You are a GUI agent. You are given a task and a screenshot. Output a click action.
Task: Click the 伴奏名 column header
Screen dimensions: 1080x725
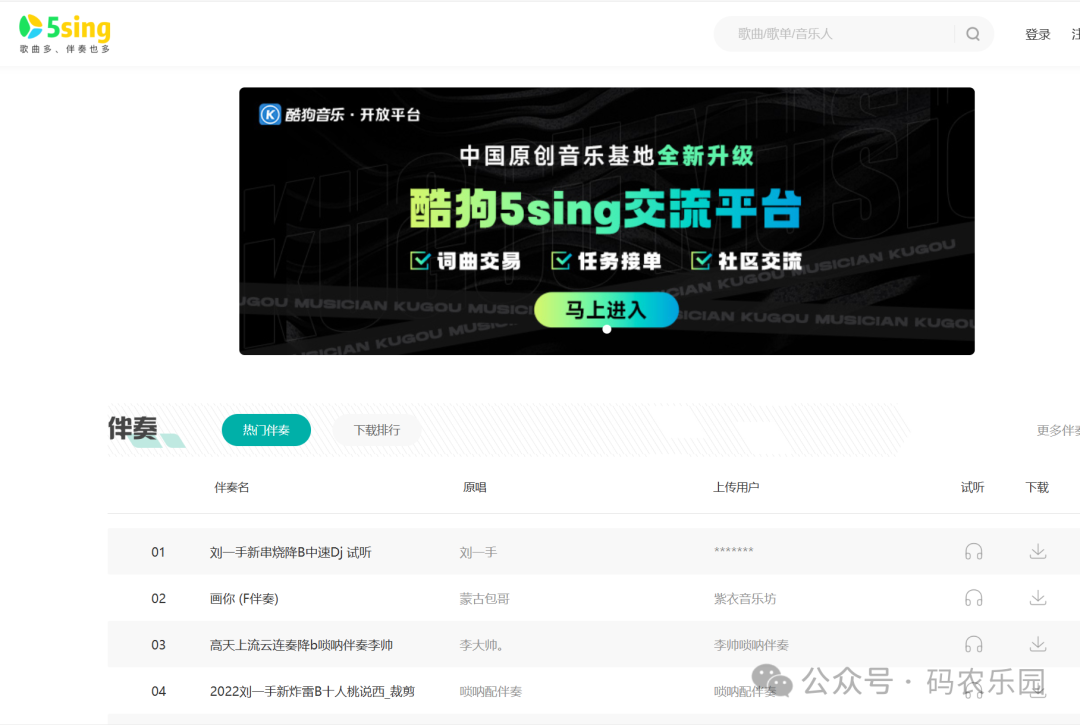(x=231, y=487)
